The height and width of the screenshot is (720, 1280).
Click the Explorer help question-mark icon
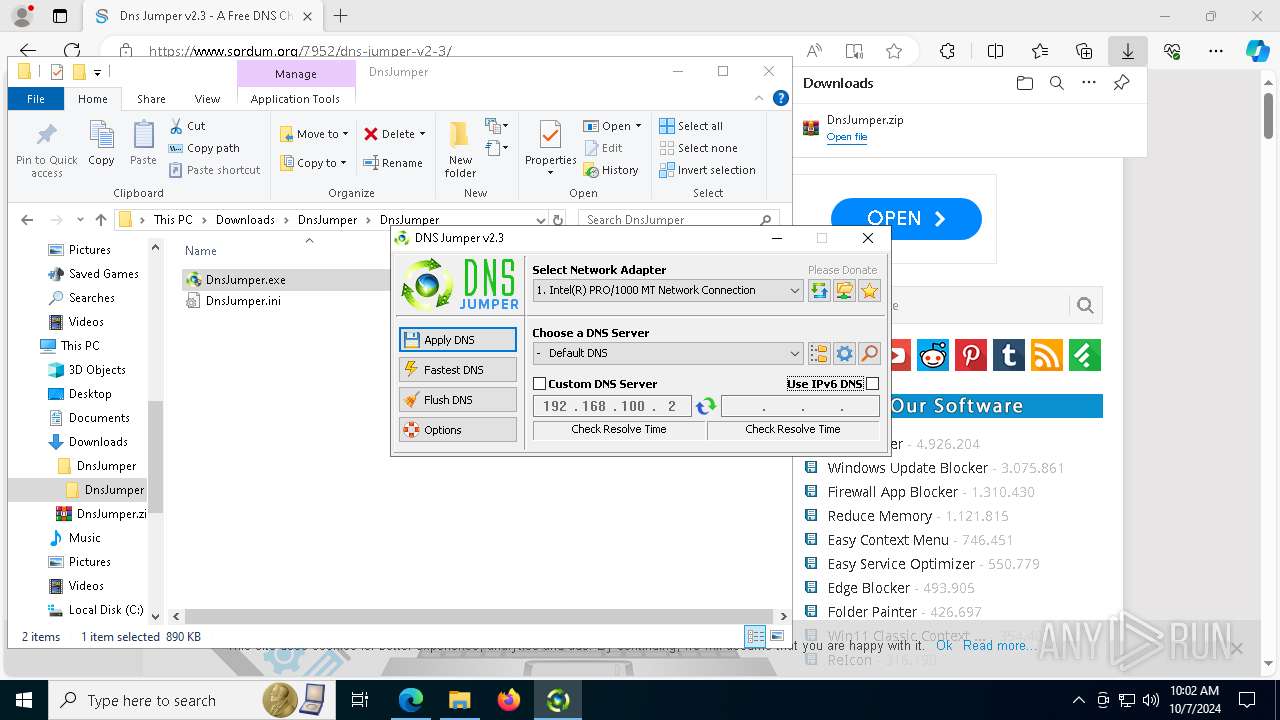[x=781, y=98]
